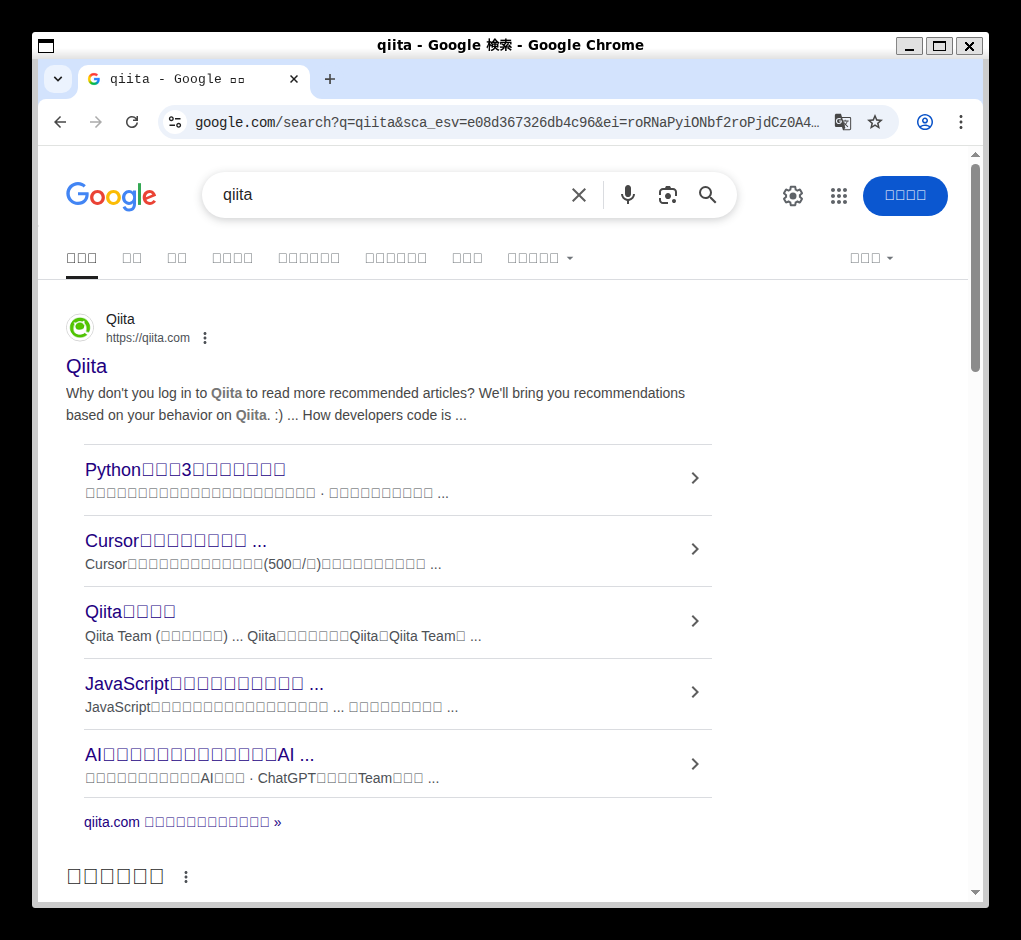This screenshot has width=1021, height=940.
Task: Click the translate icon in the address bar
Action: click(x=843, y=122)
